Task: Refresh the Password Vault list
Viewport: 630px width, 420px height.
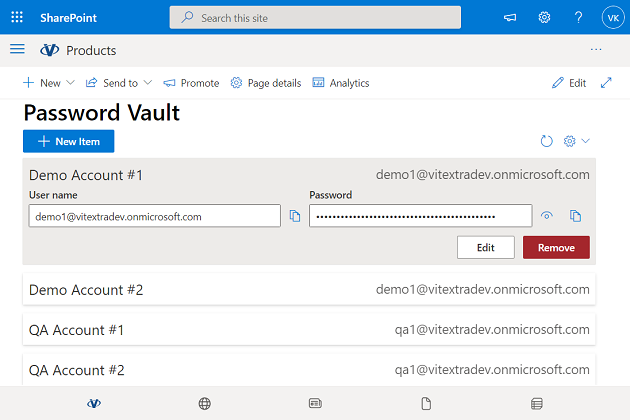Action: pyautogui.click(x=546, y=141)
